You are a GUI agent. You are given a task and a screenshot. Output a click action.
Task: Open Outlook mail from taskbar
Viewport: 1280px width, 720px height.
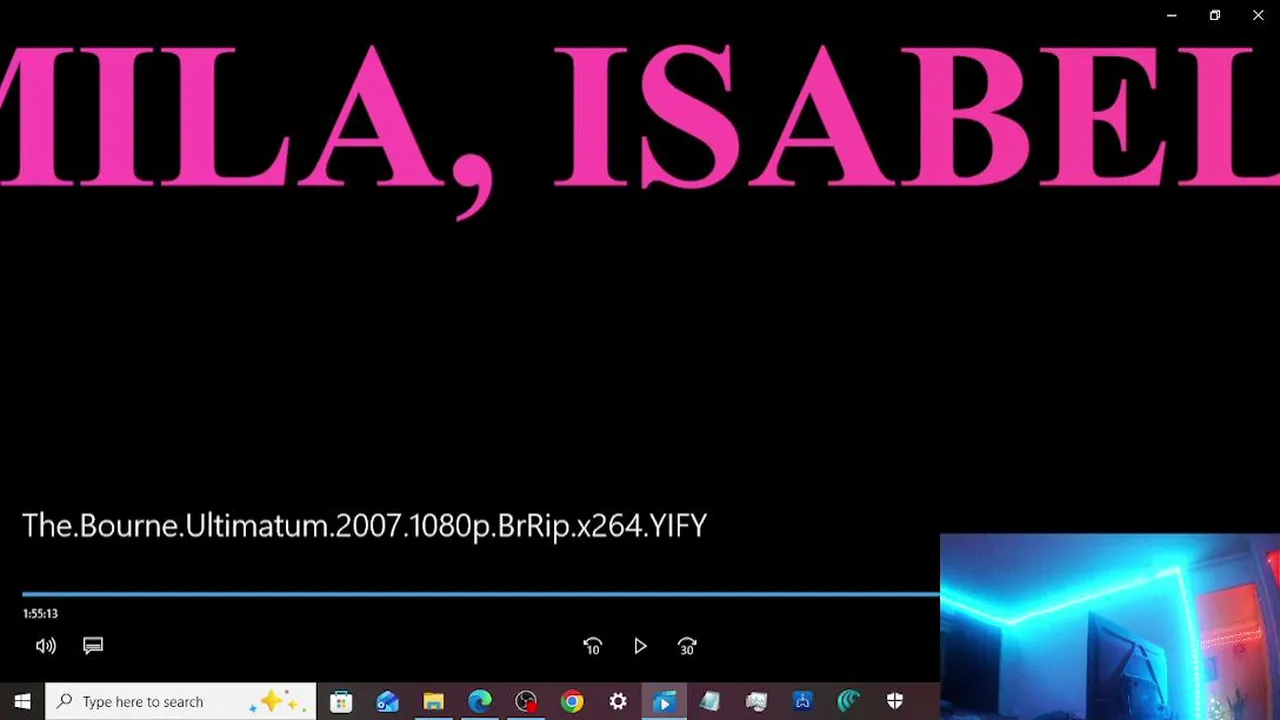(387, 702)
